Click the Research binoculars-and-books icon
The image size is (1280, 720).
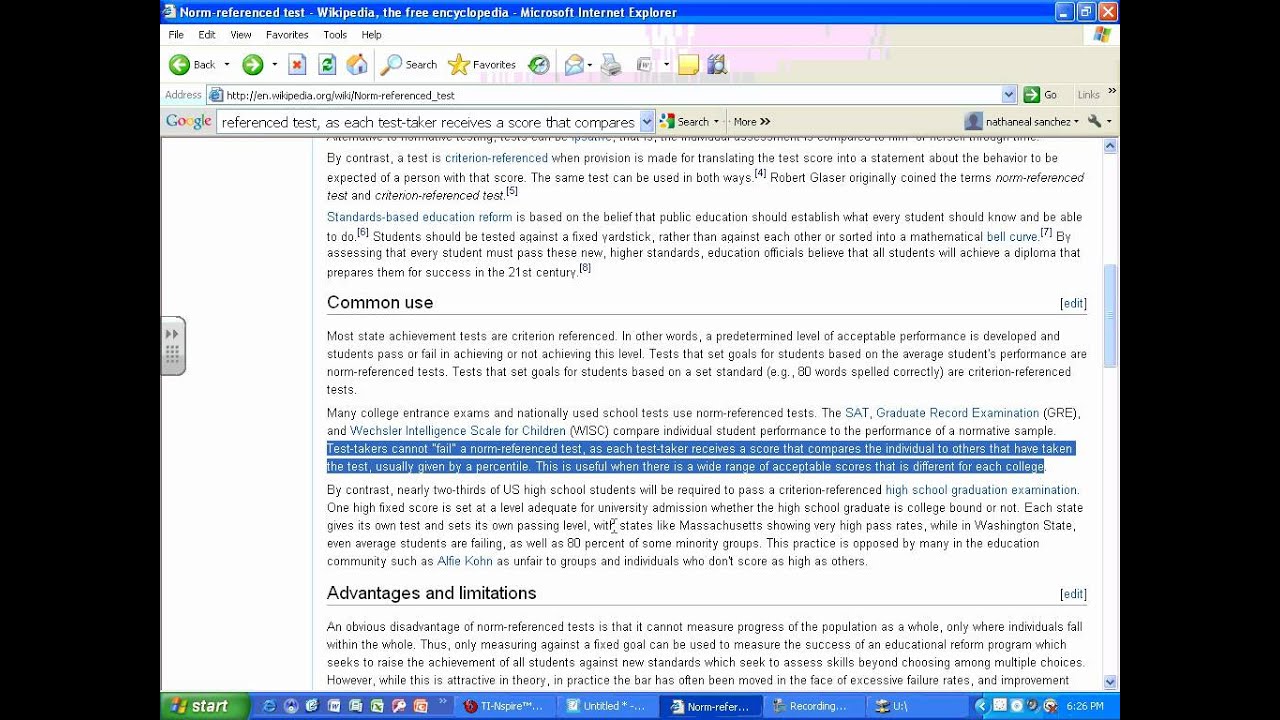[717, 65]
